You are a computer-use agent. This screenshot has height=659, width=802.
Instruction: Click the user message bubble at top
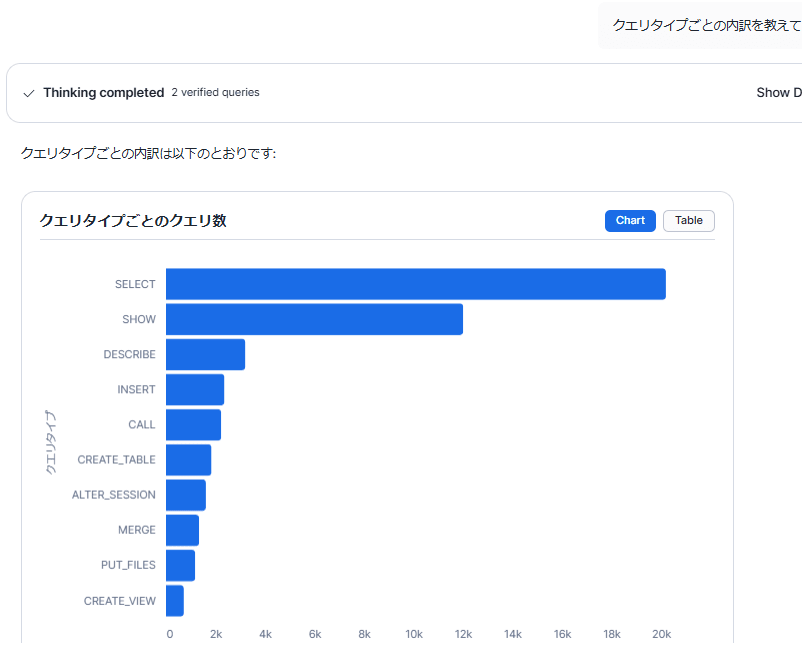pyautogui.click(x=704, y=25)
